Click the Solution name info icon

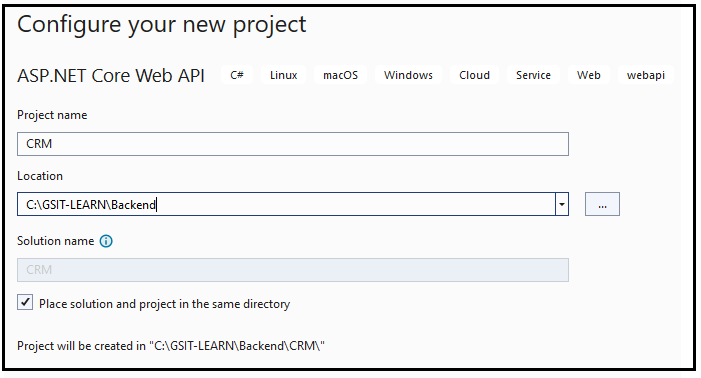tap(106, 241)
